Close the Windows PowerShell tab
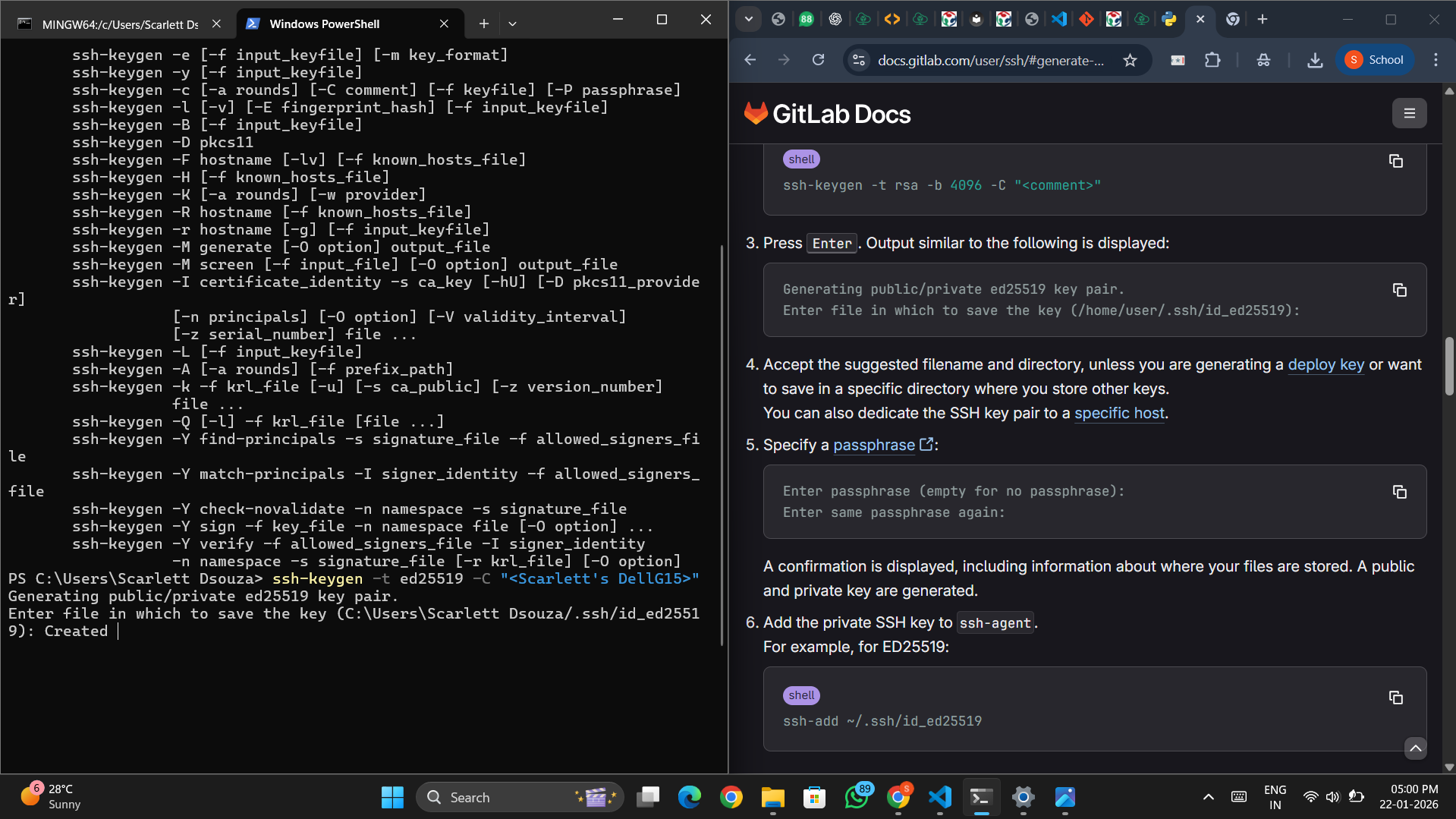Screen dimensions: 1456x819 tap(444, 24)
